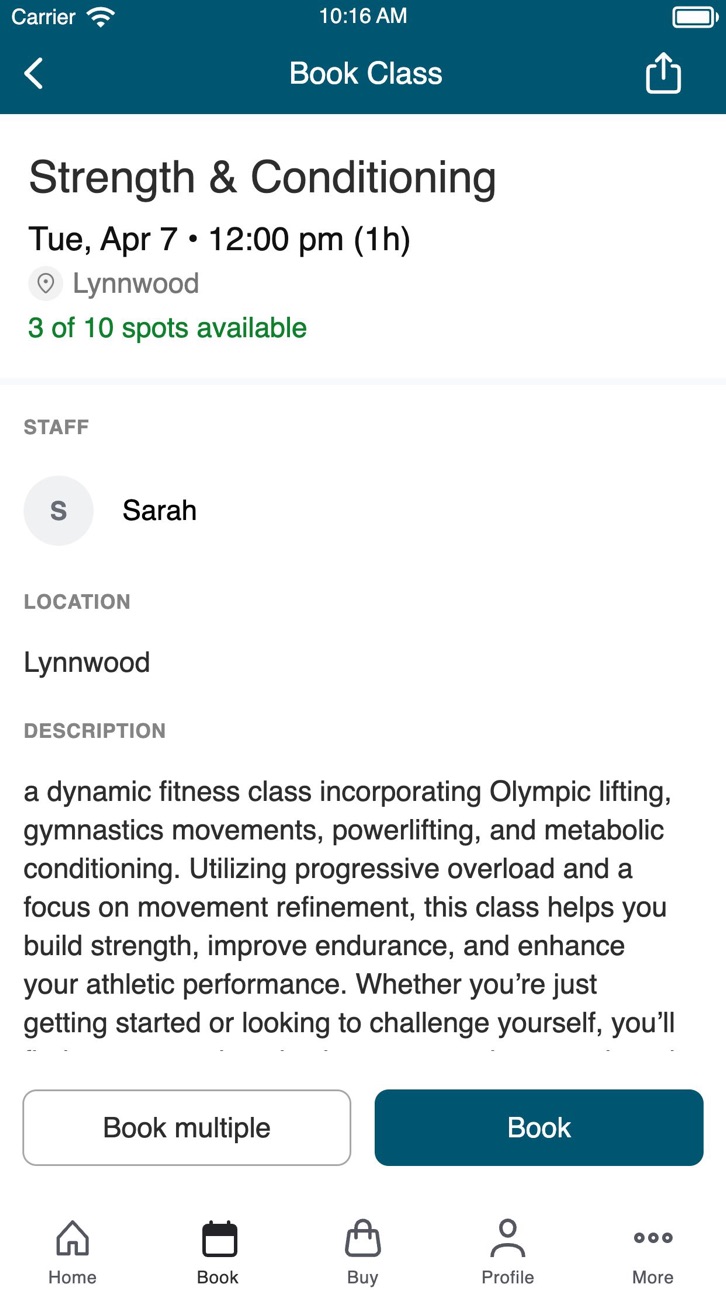Viewport: 726px width, 1290px height.
Task: Click the Book multiple button
Action: coord(187,1128)
